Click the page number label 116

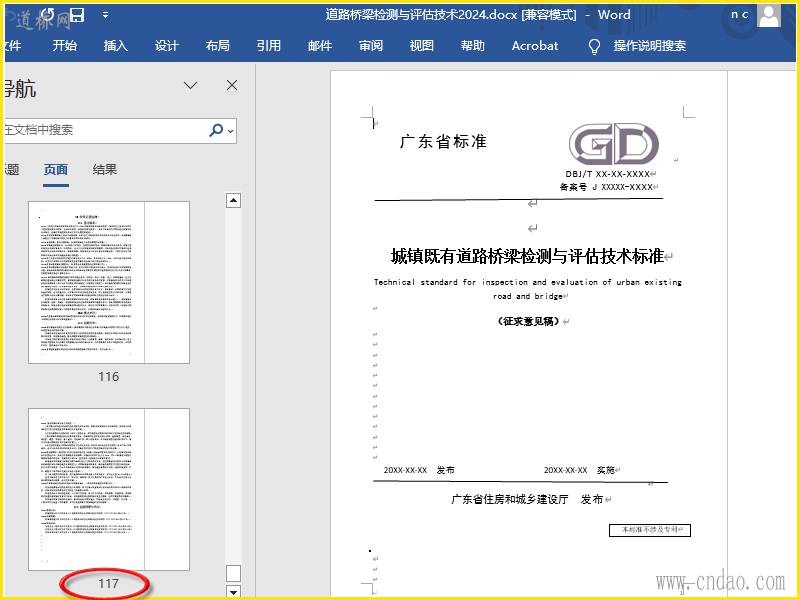(109, 377)
